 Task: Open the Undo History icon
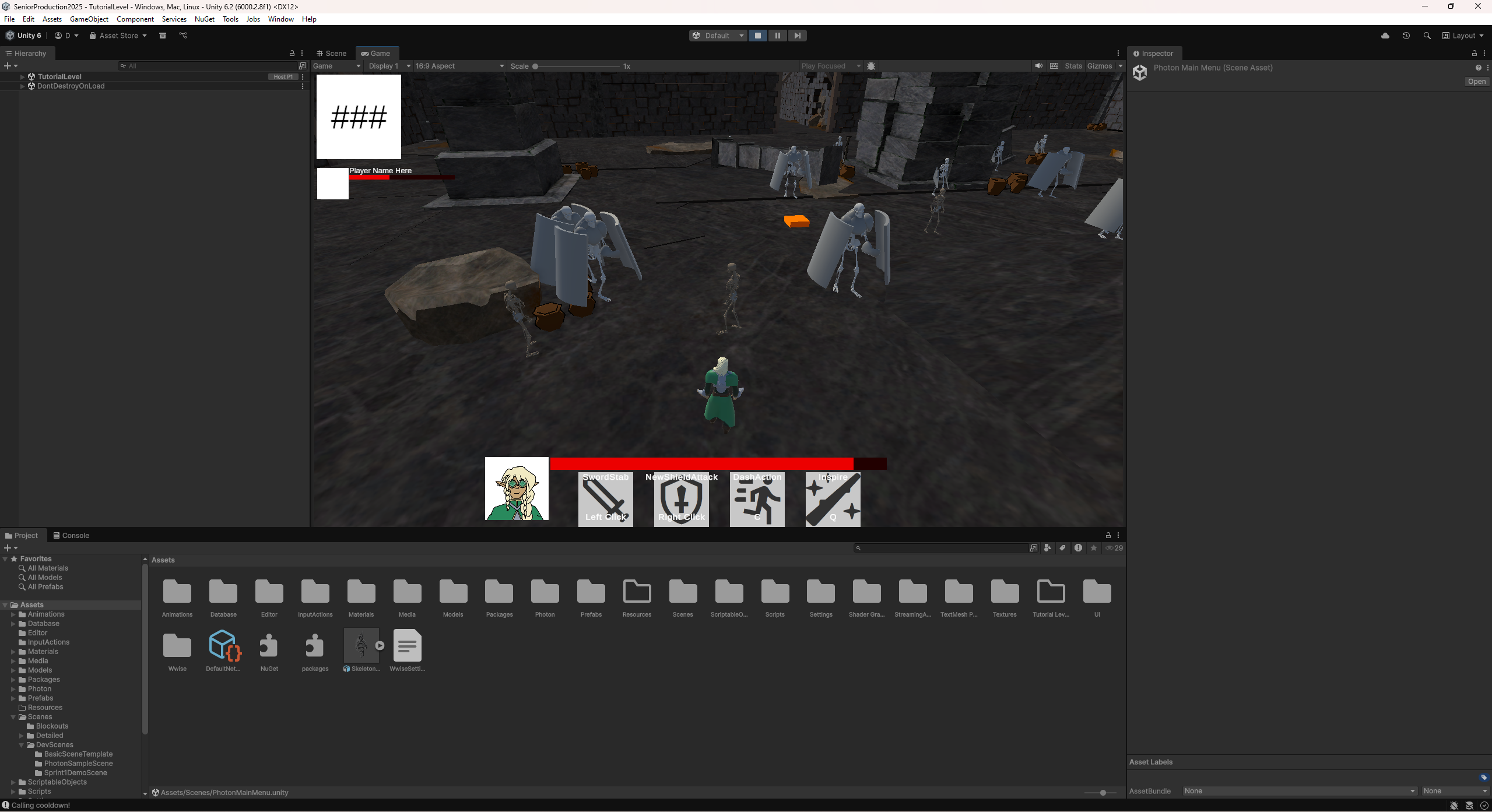[x=1406, y=36]
